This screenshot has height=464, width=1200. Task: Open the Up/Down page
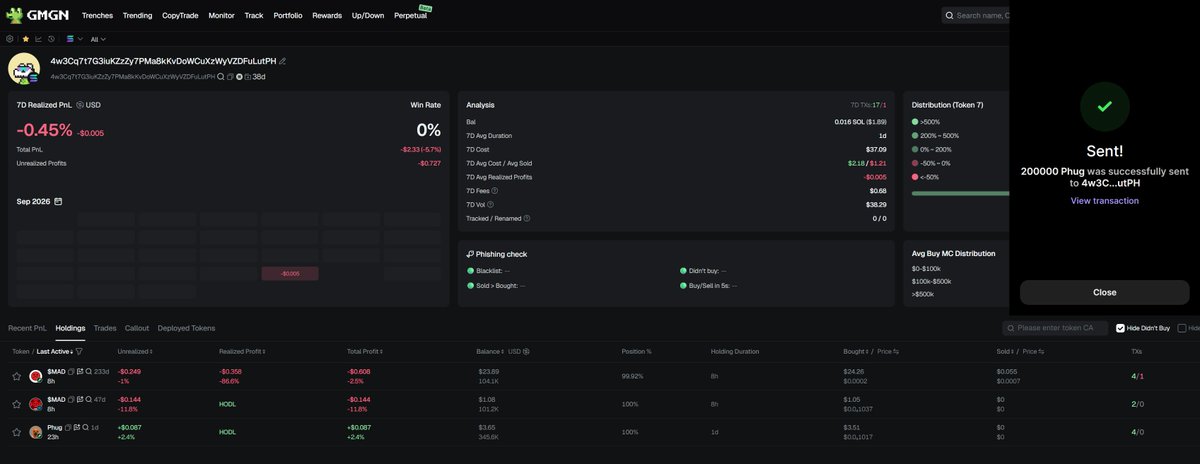pyautogui.click(x=368, y=16)
